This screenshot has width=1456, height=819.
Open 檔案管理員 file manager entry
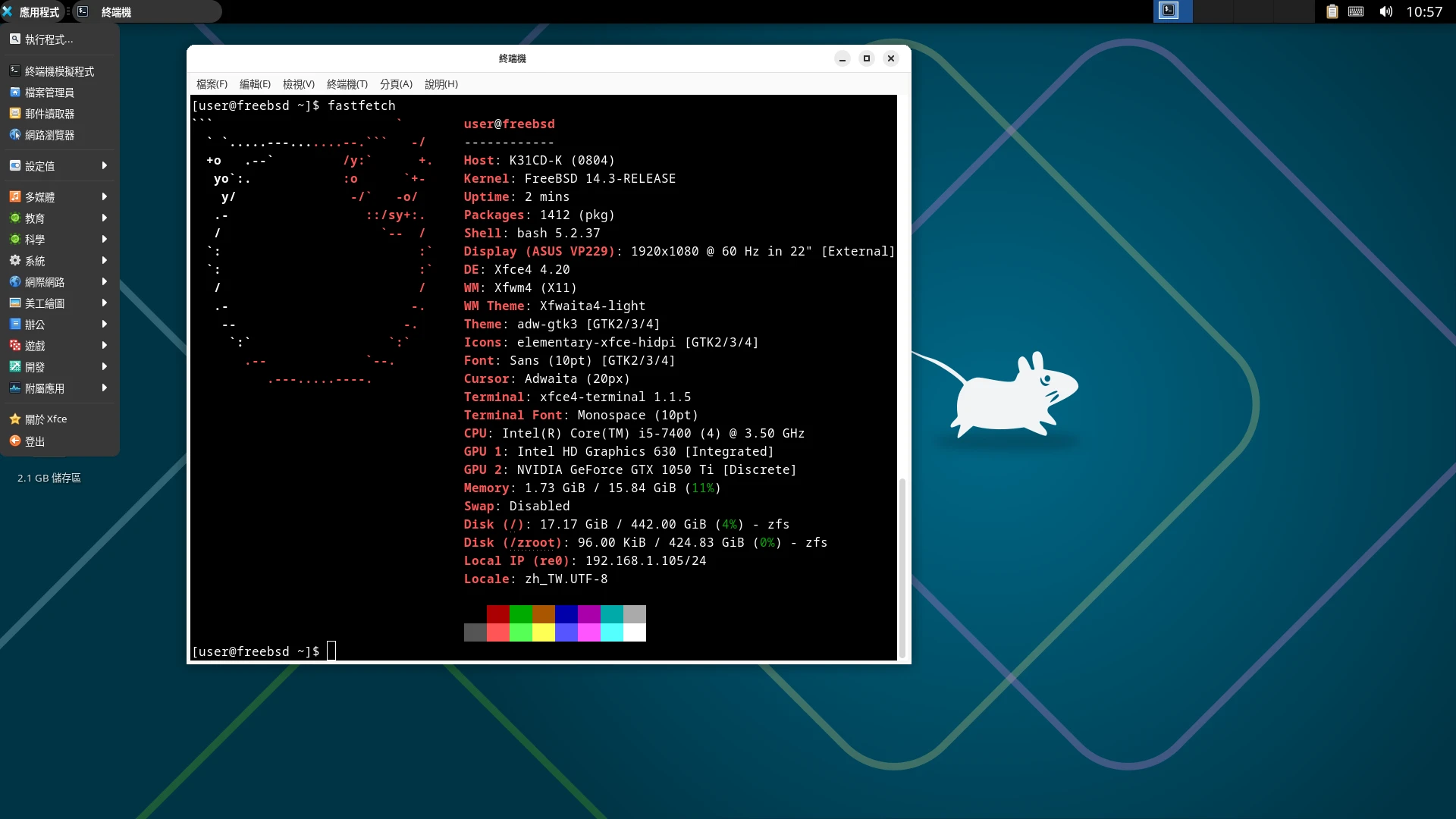[x=59, y=93]
